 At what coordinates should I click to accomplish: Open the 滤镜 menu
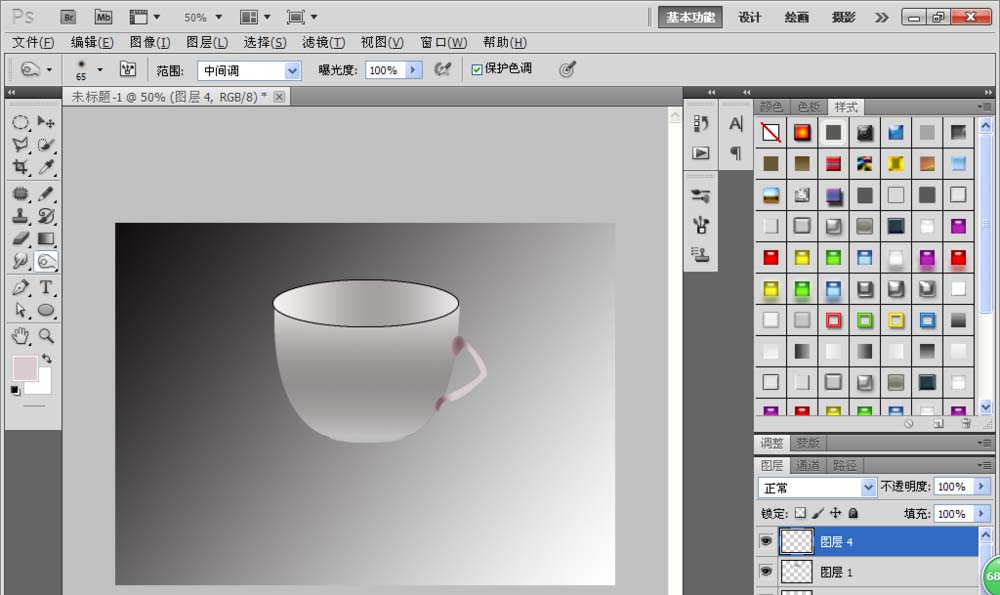(322, 42)
